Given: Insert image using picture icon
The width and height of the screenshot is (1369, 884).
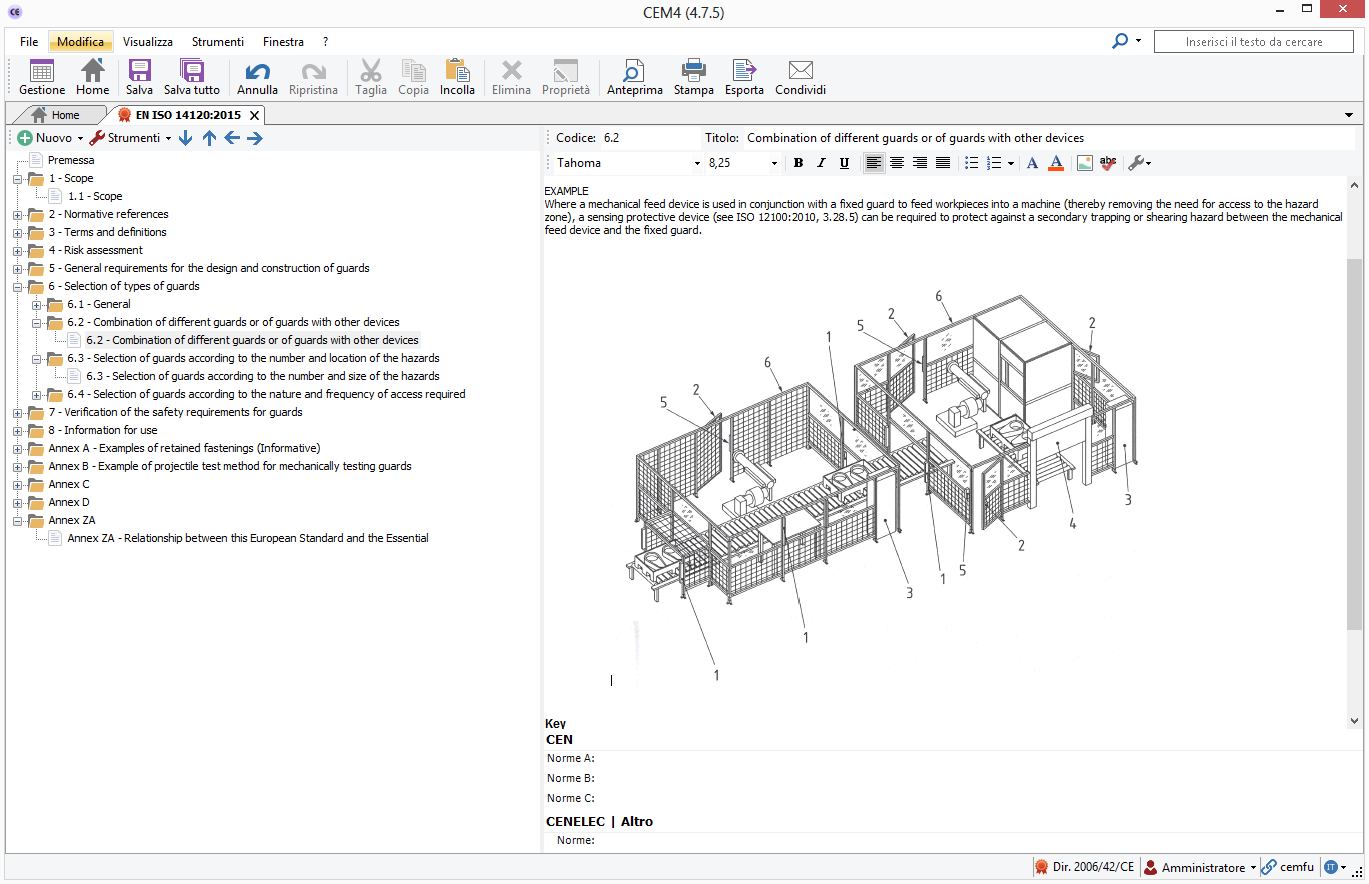Looking at the screenshot, I should point(1084,163).
